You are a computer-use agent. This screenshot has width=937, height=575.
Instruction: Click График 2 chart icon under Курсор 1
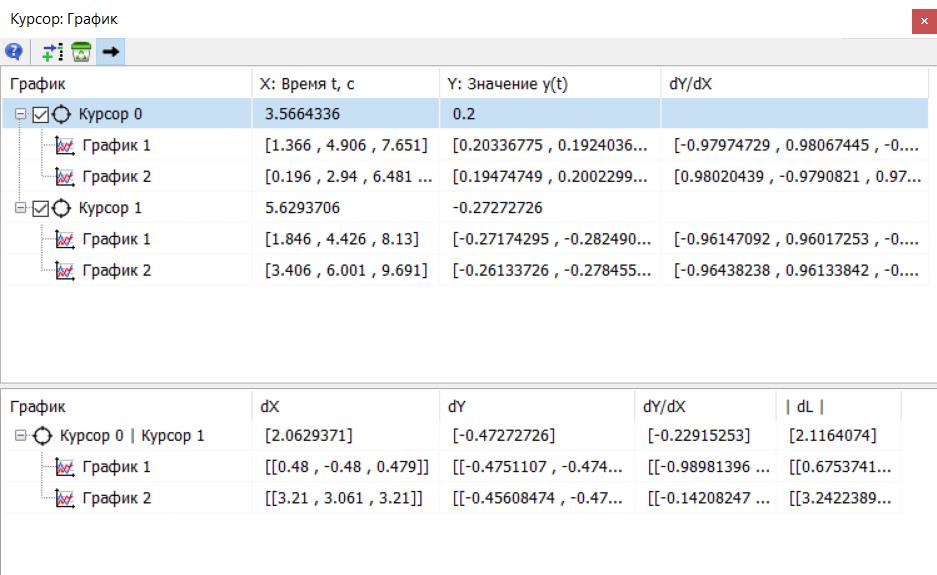tap(65, 270)
